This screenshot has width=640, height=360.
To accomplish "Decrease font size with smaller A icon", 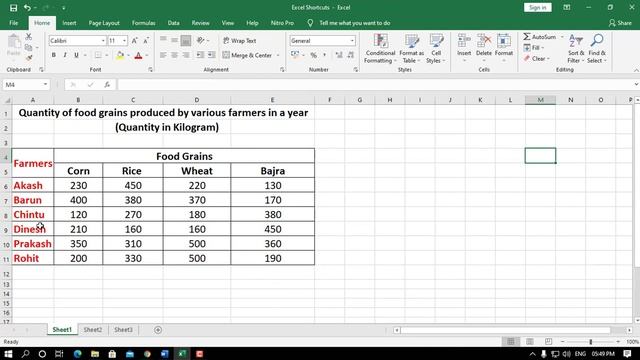I will [x=146, y=40].
